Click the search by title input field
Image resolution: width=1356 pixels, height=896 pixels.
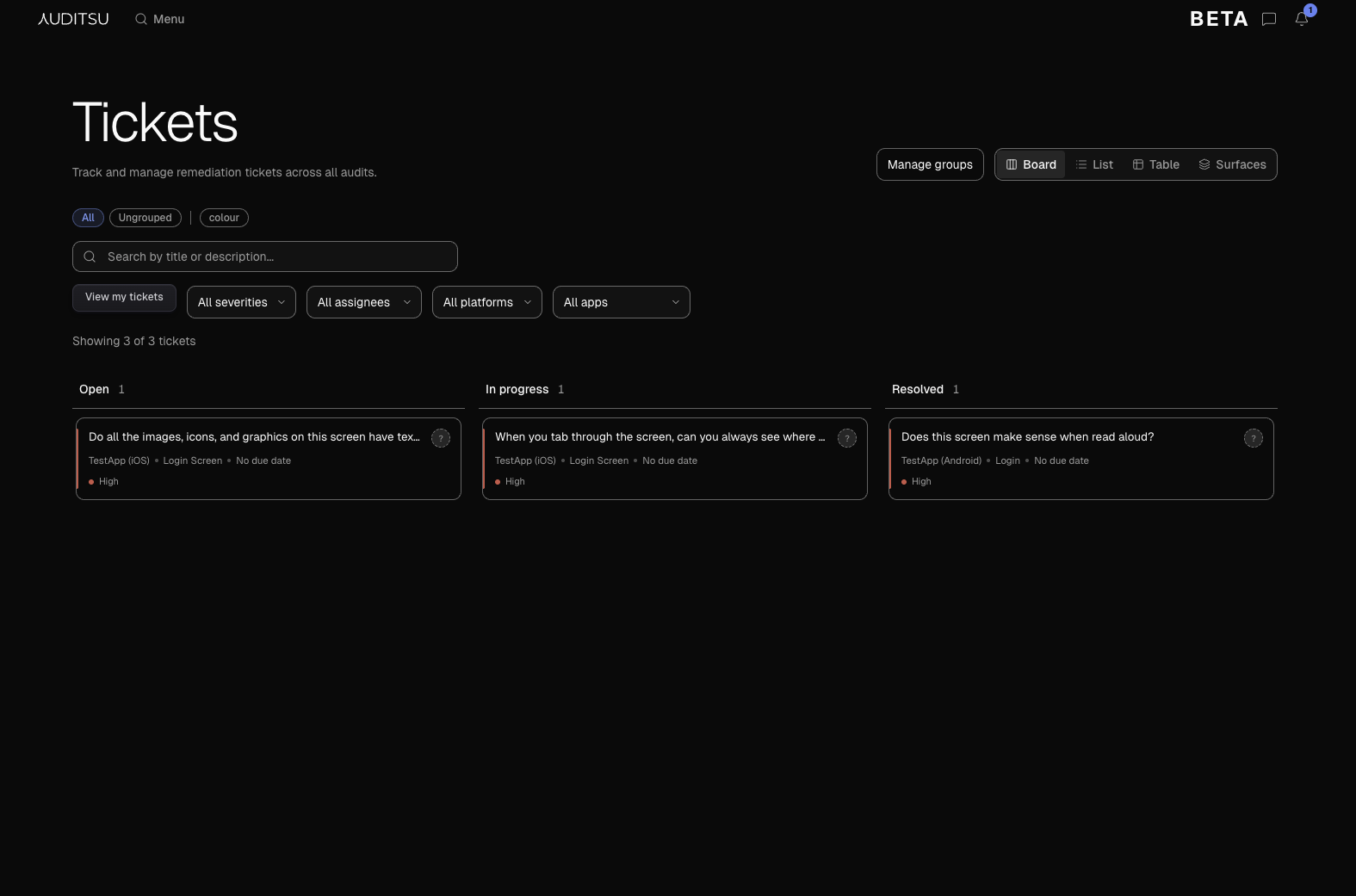265,256
